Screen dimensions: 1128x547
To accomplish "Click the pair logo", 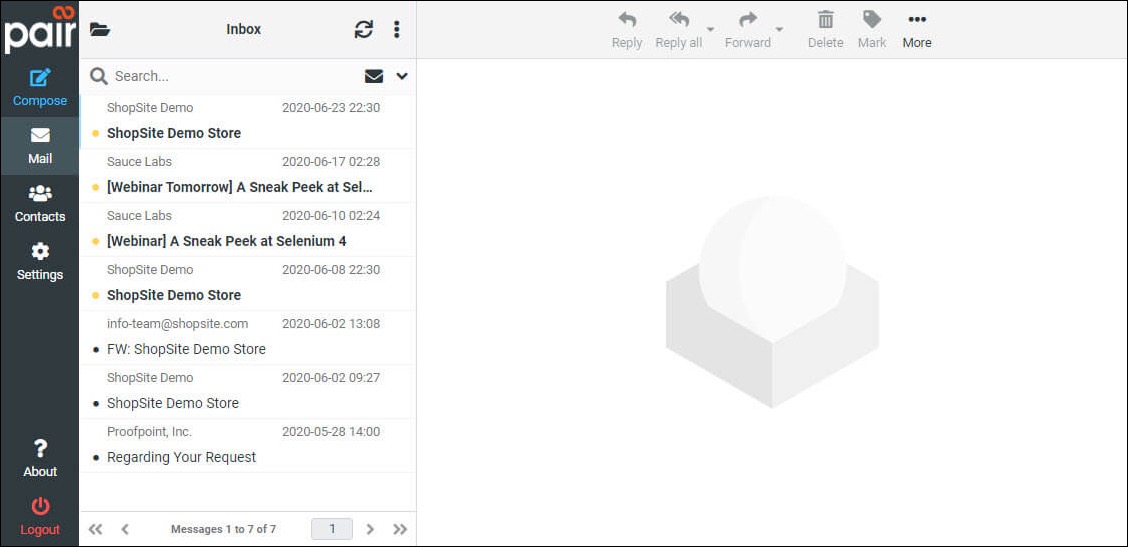I will 40,29.
